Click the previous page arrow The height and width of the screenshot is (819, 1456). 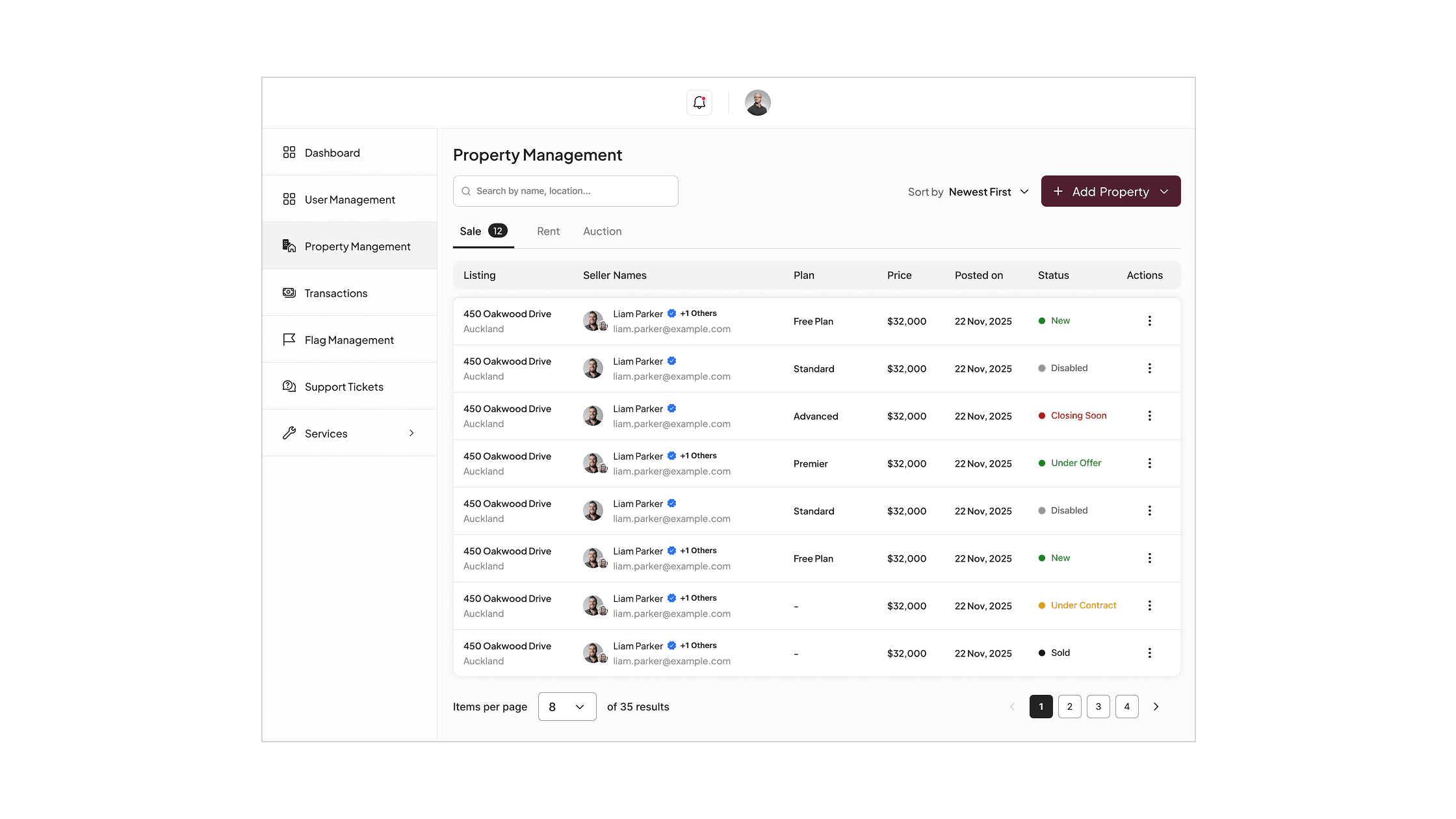[x=1012, y=707]
